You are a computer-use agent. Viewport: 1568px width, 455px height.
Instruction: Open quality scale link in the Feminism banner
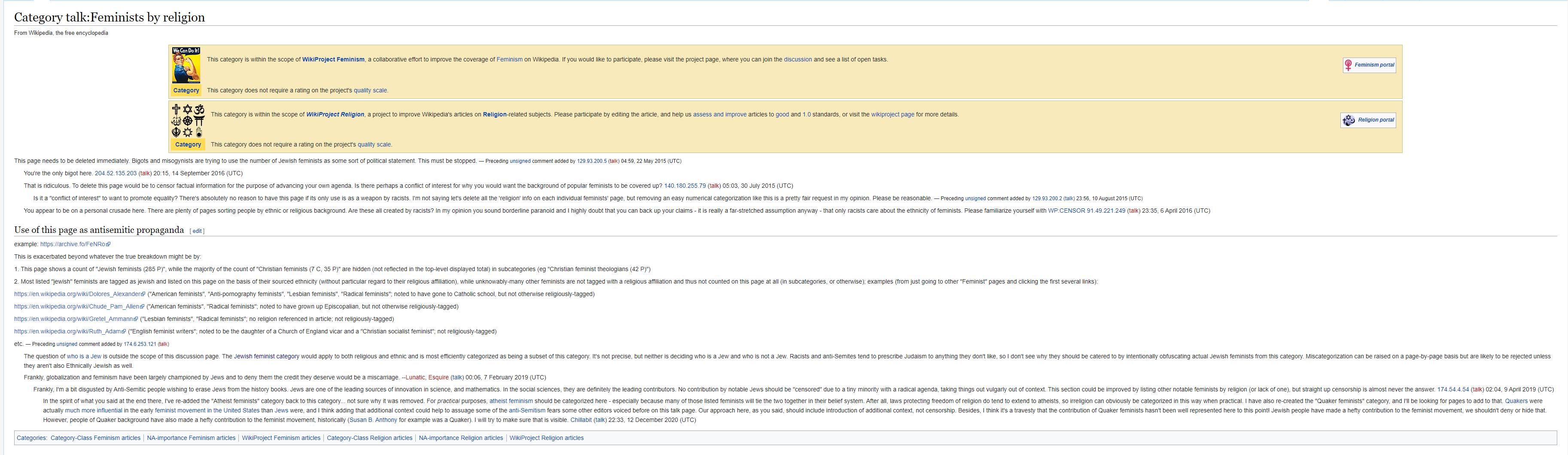click(370, 91)
